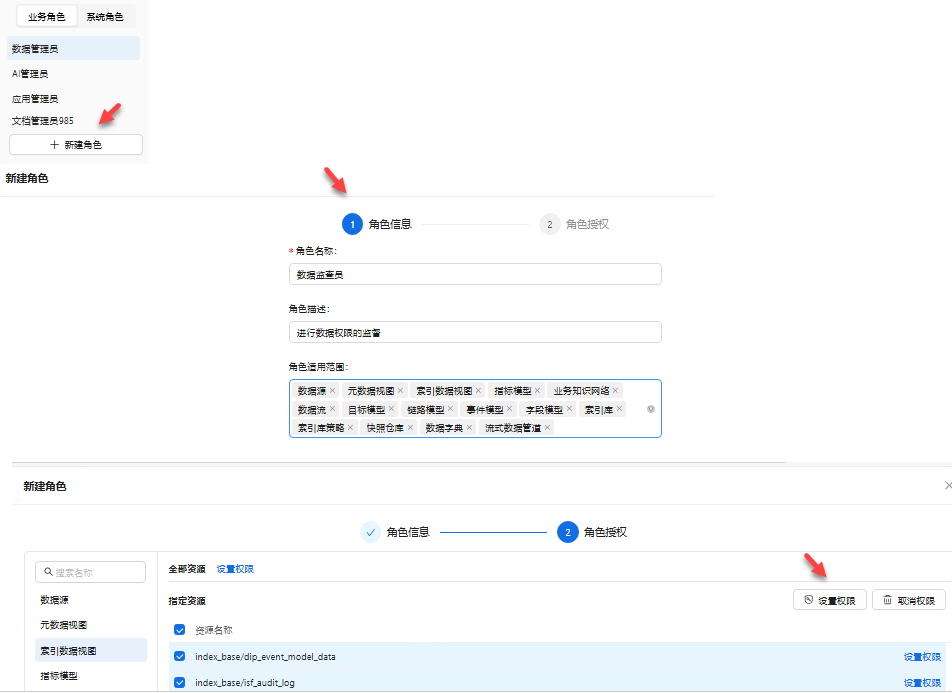Image resolution: width=952 pixels, height=693 pixels.
Task: Focus the 角色名称 input field
Action: [x=474, y=274]
